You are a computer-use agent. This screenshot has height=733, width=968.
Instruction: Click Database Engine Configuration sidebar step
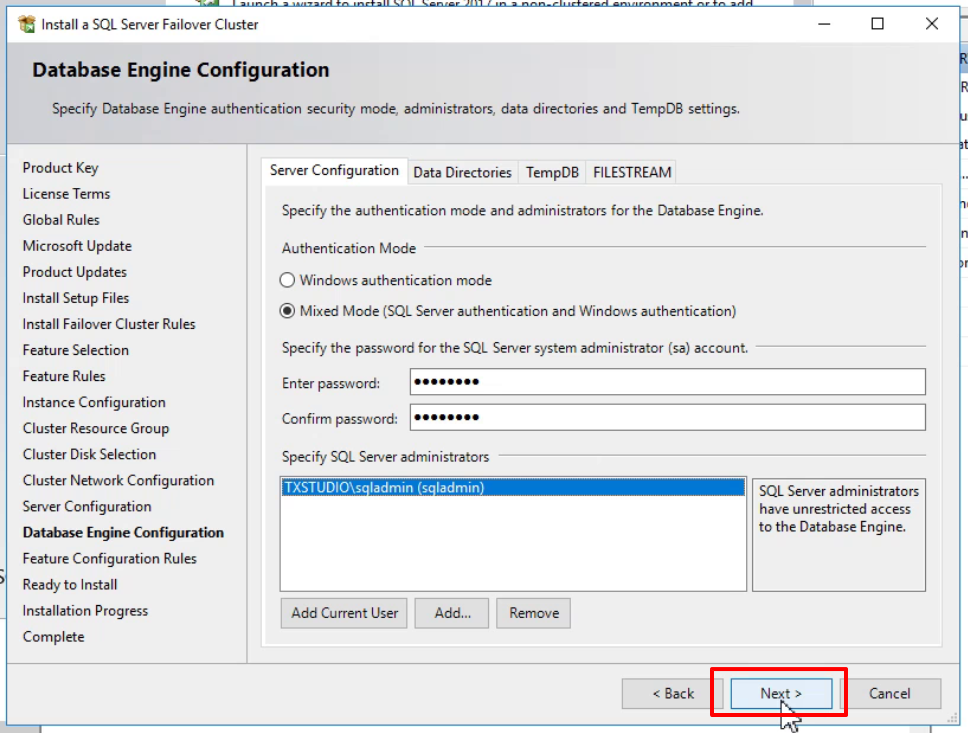click(123, 533)
